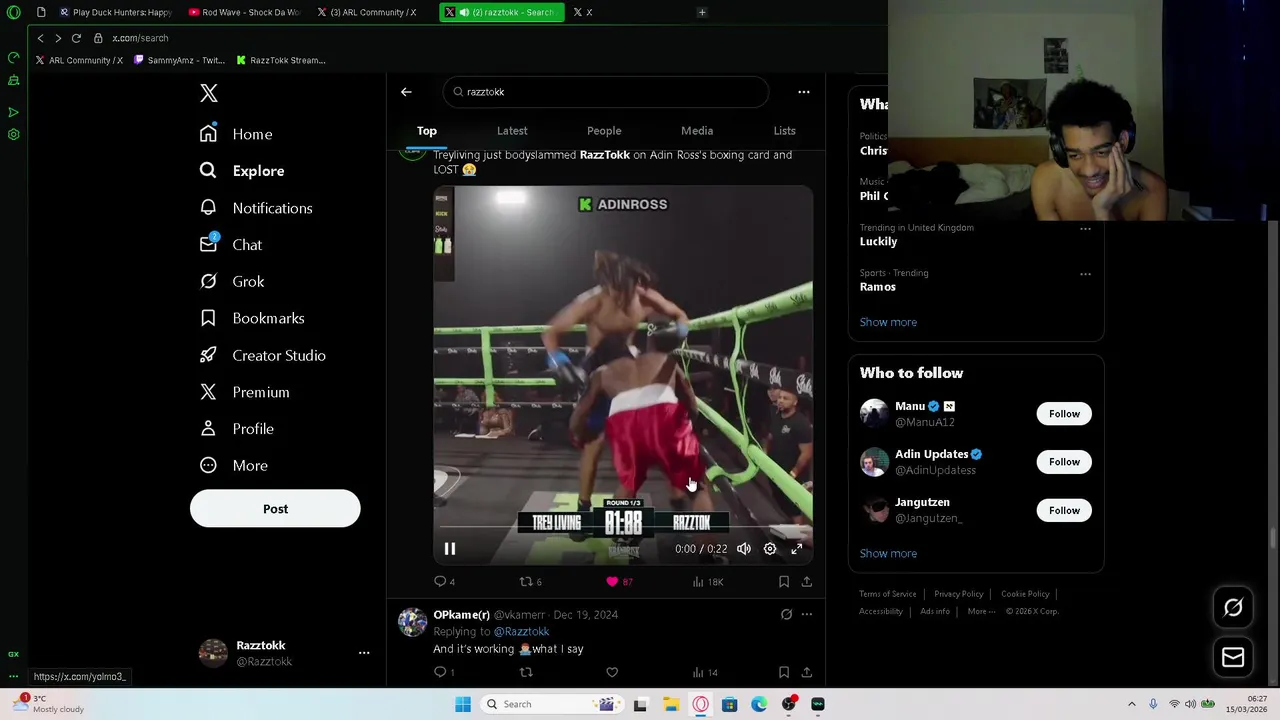1280x720 pixels.
Task: Follow Manu account
Action: 1064,414
